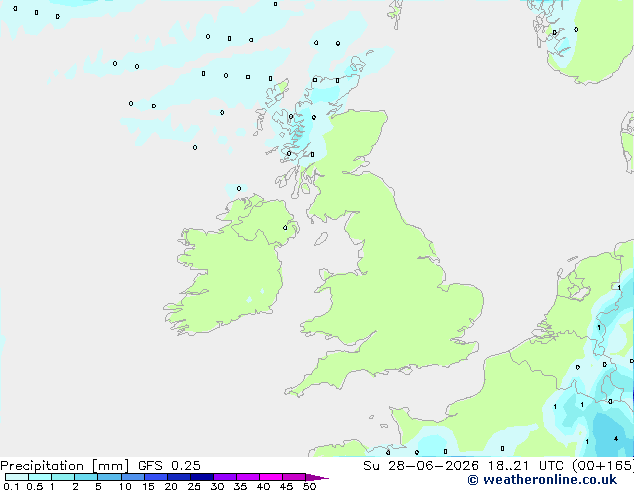Click the 30–35 mm purple legend swatch
This screenshot has width=634, height=490.
tap(225, 477)
